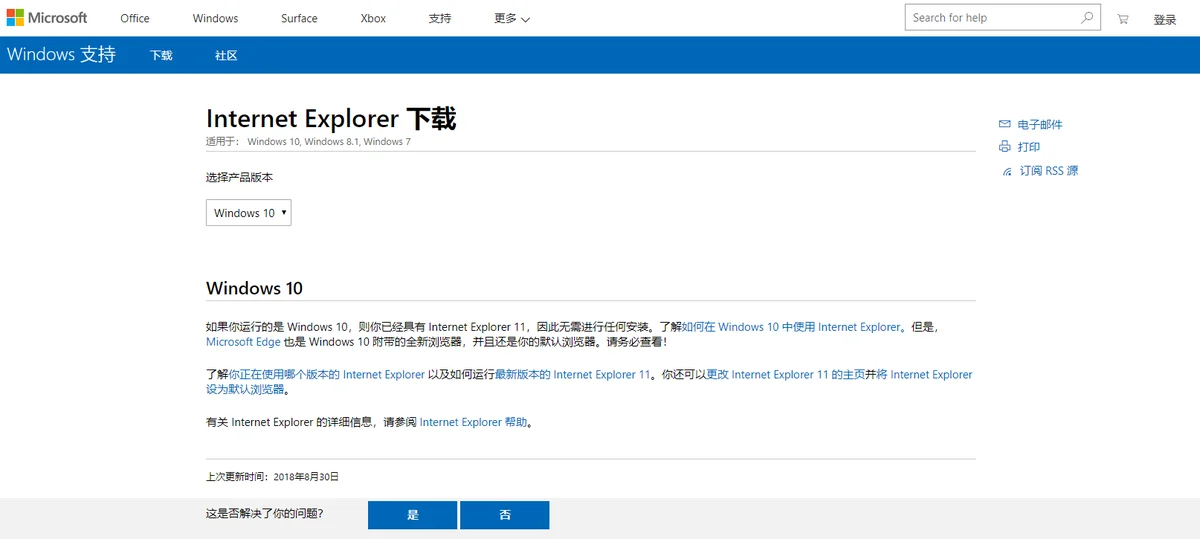Open the Microsoft Edge link
1200x539 pixels.
tap(243, 342)
